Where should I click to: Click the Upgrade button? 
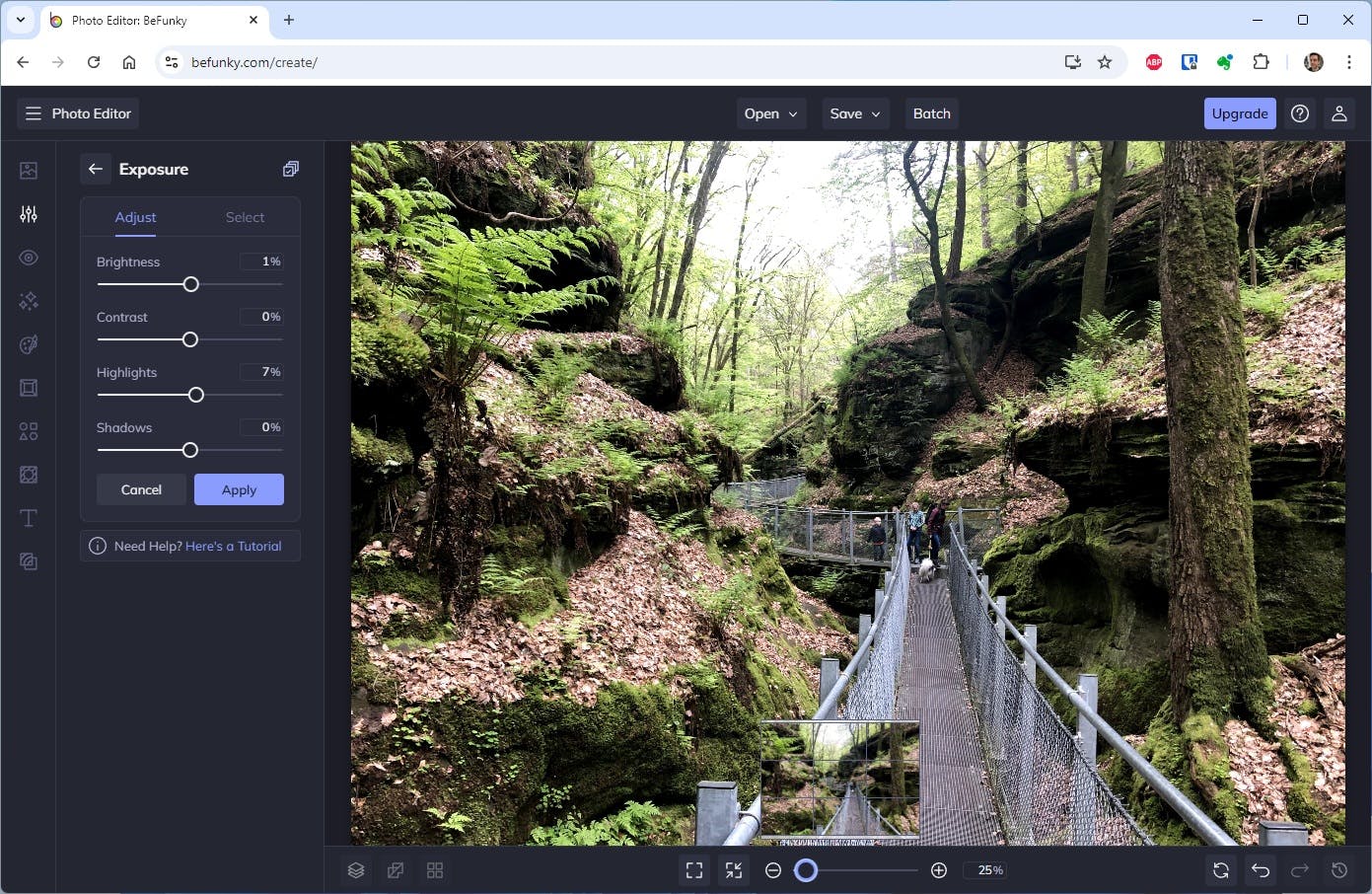pos(1240,113)
